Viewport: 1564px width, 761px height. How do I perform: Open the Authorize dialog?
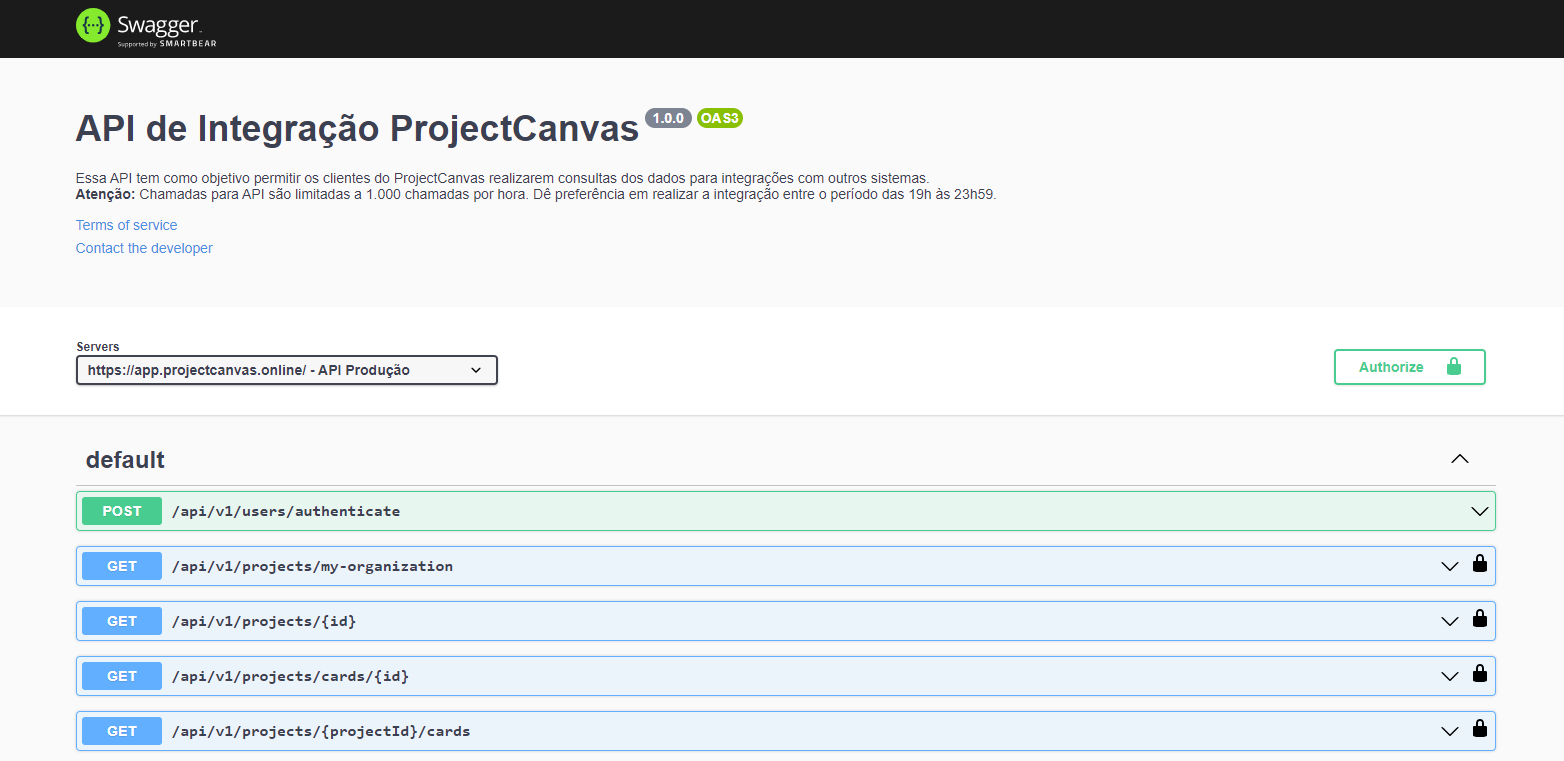[1409, 367]
